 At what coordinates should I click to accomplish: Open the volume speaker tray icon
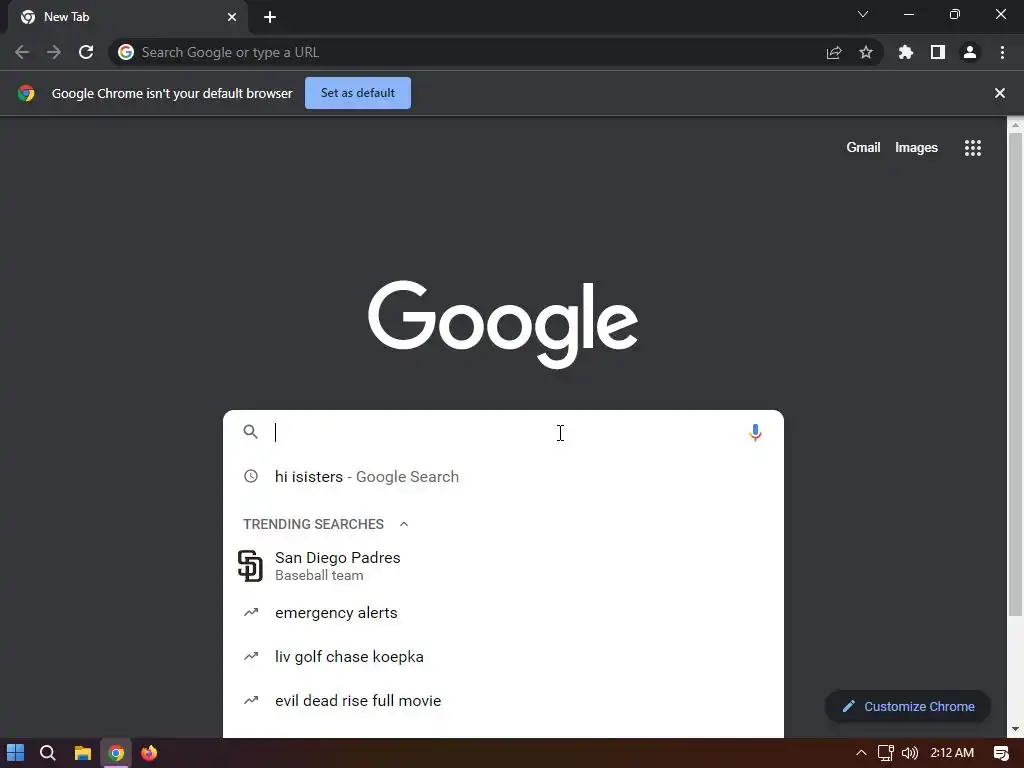(910, 753)
